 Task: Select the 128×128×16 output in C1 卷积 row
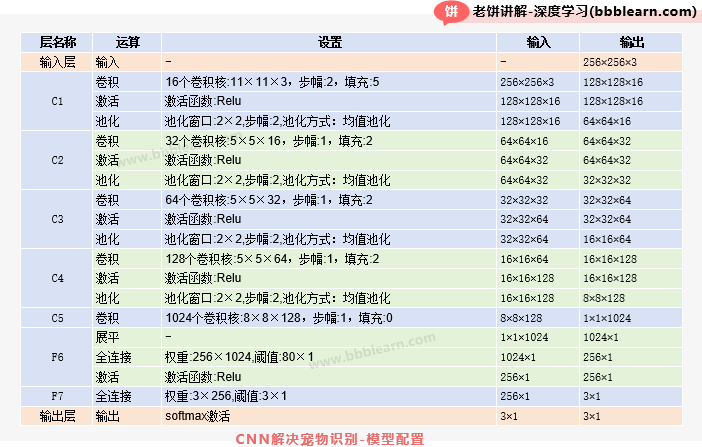[631, 82]
